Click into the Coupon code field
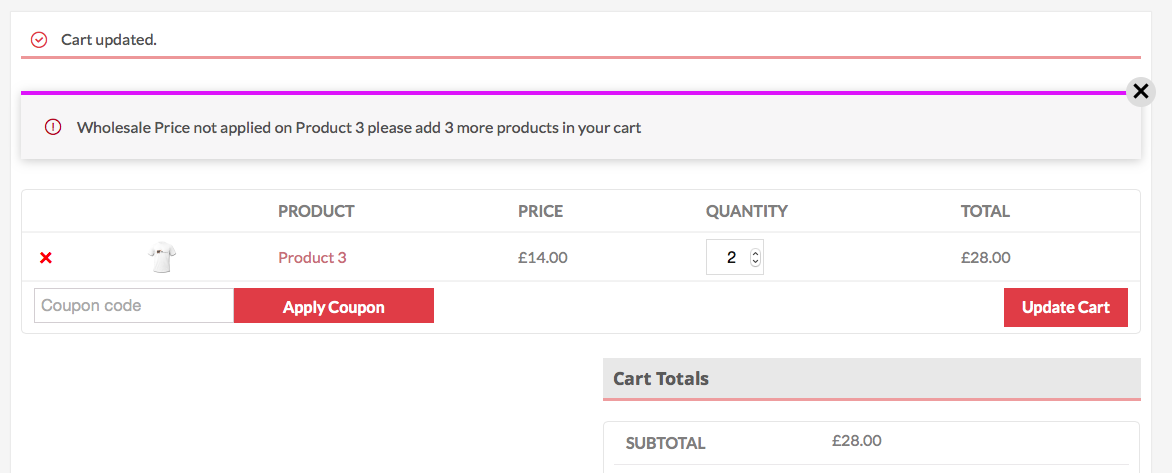This screenshot has height=473, width=1172. [x=135, y=306]
